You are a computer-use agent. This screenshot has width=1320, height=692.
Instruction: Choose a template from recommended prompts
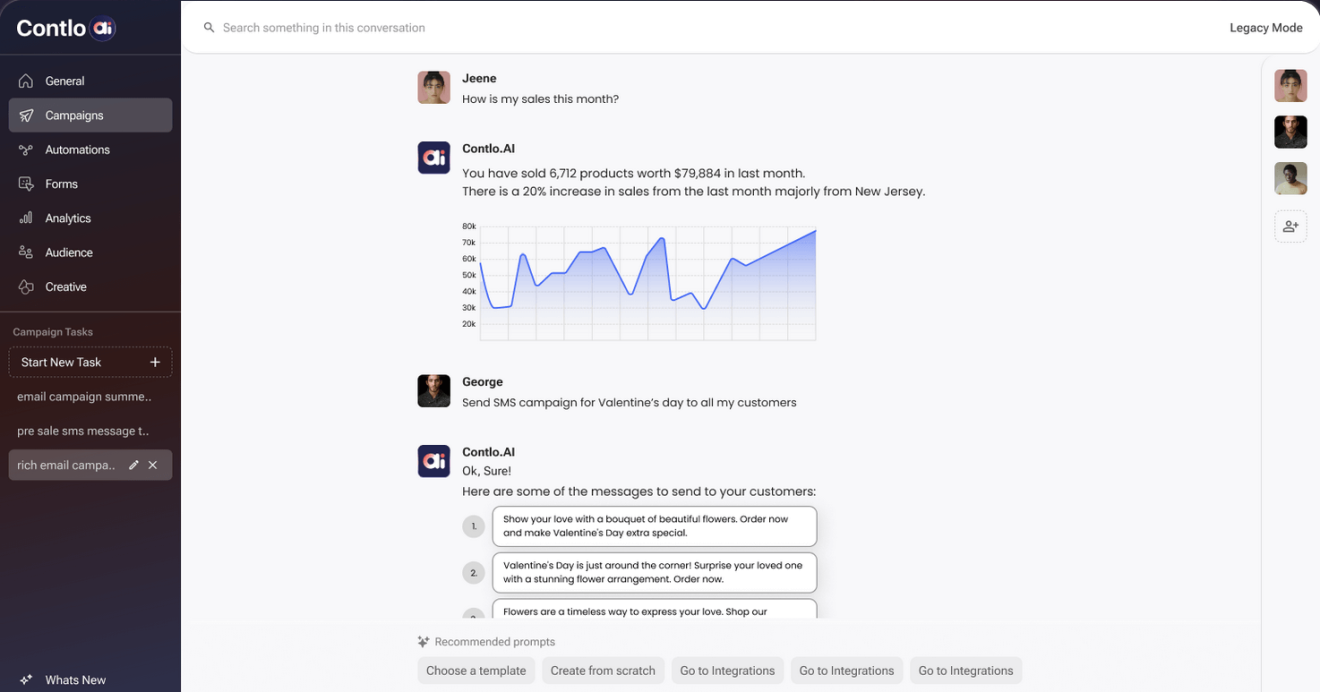point(476,670)
